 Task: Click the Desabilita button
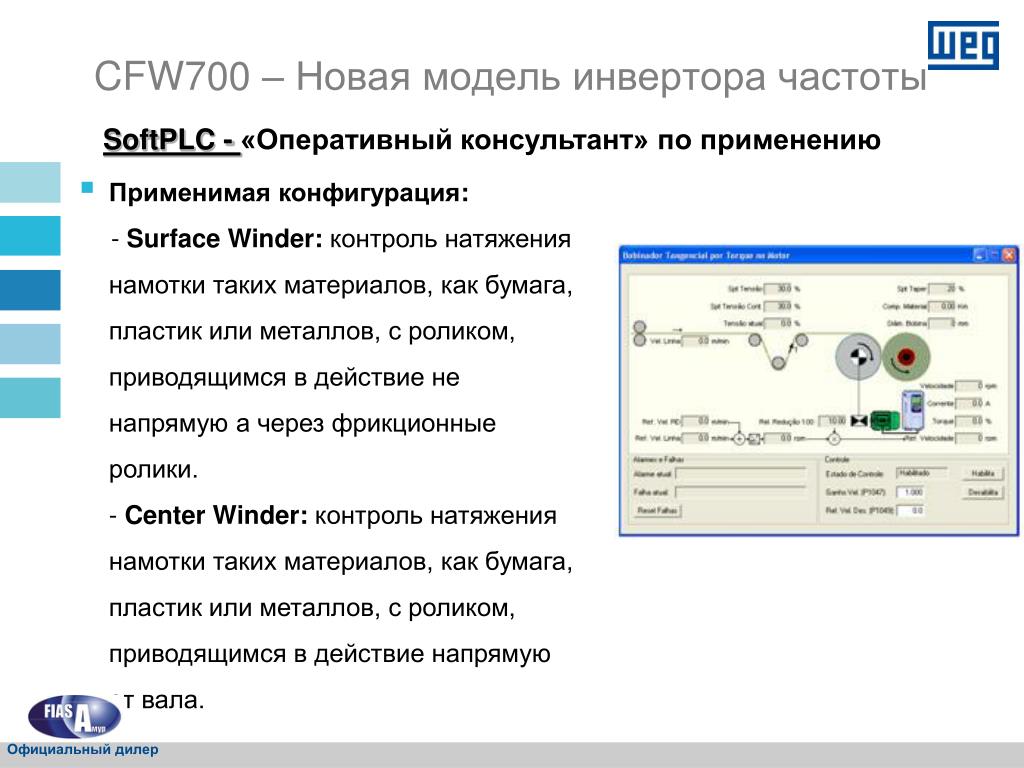coord(983,492)
